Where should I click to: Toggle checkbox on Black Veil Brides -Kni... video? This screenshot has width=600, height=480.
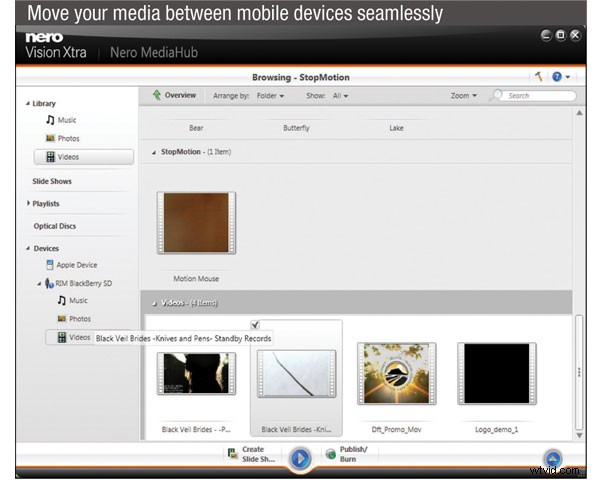pos(255,325)
